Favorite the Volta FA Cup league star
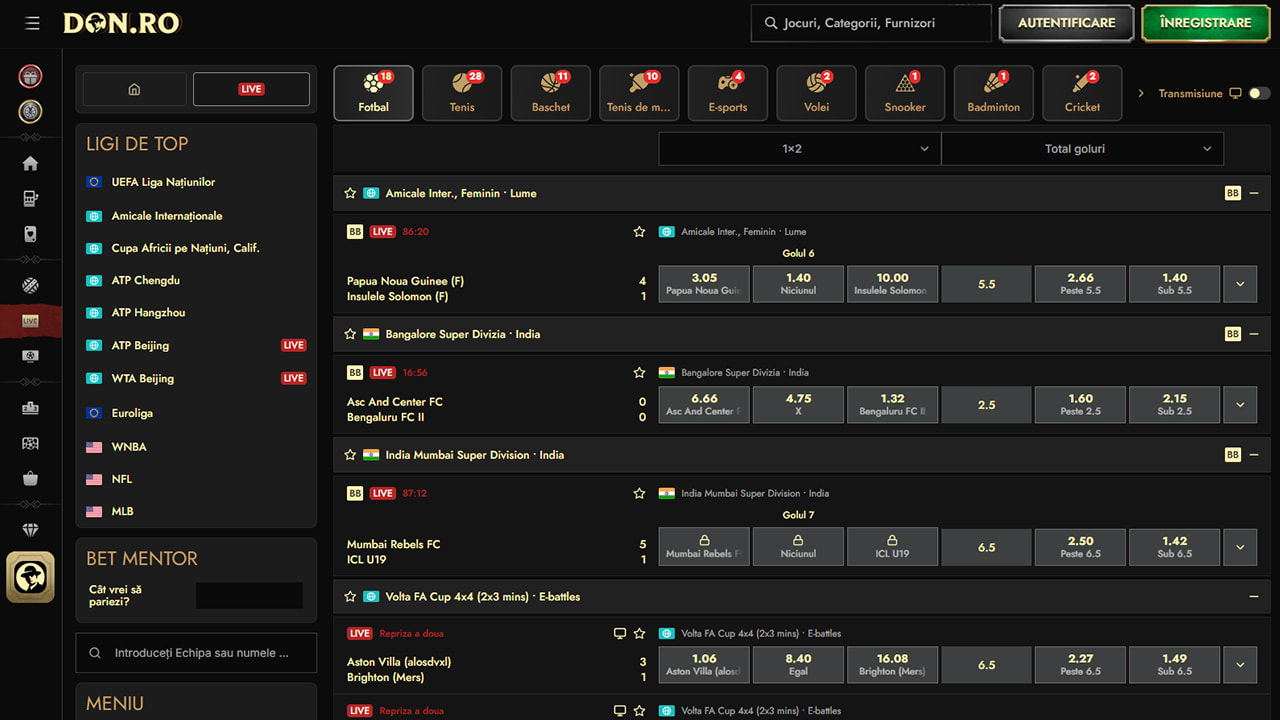 [350, 596]
